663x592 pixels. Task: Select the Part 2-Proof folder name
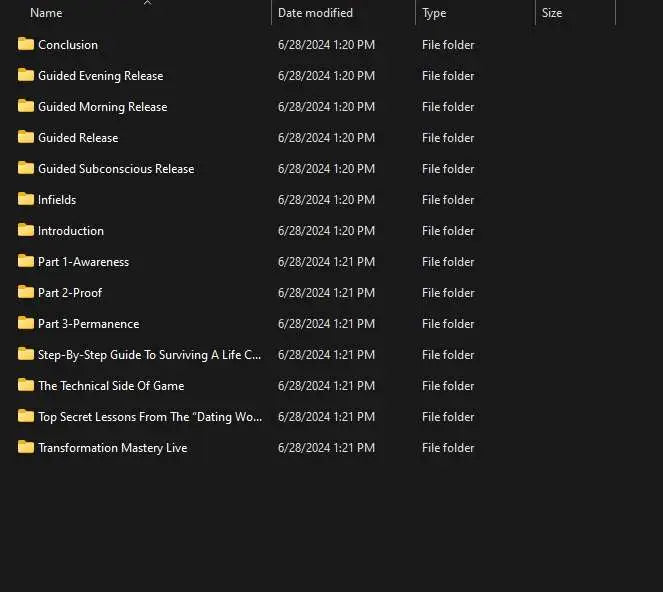(x=70, y=293)
